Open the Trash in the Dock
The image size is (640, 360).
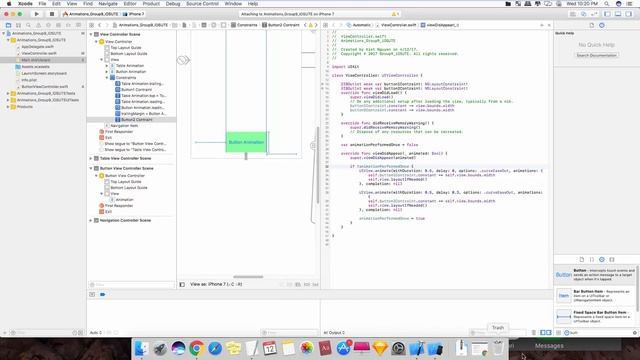click(498, 348)
